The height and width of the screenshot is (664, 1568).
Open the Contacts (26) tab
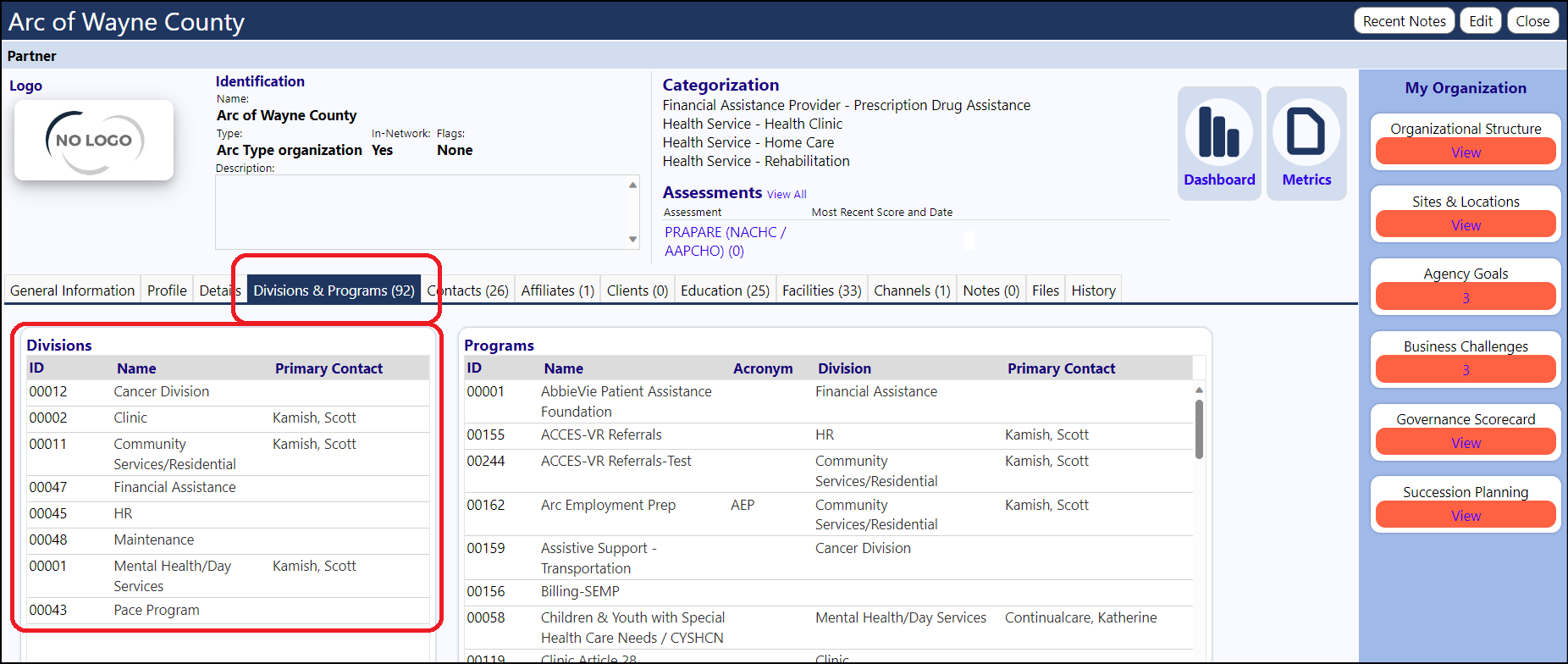468,290
